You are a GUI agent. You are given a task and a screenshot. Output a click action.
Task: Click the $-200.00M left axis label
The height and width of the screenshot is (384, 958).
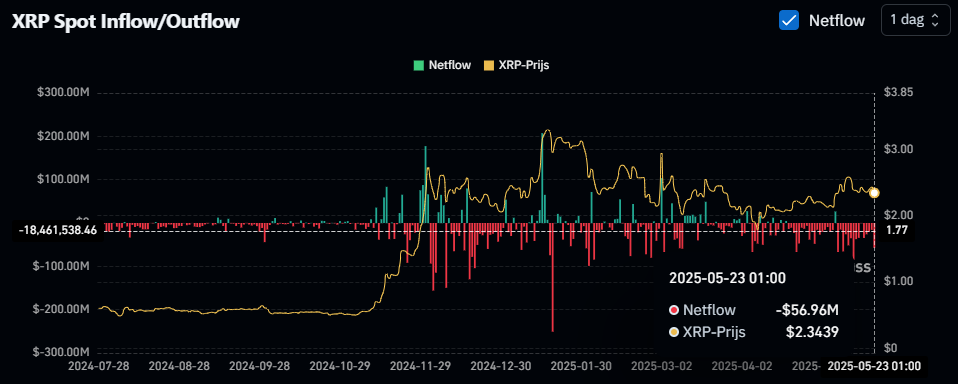click(62, 310)
